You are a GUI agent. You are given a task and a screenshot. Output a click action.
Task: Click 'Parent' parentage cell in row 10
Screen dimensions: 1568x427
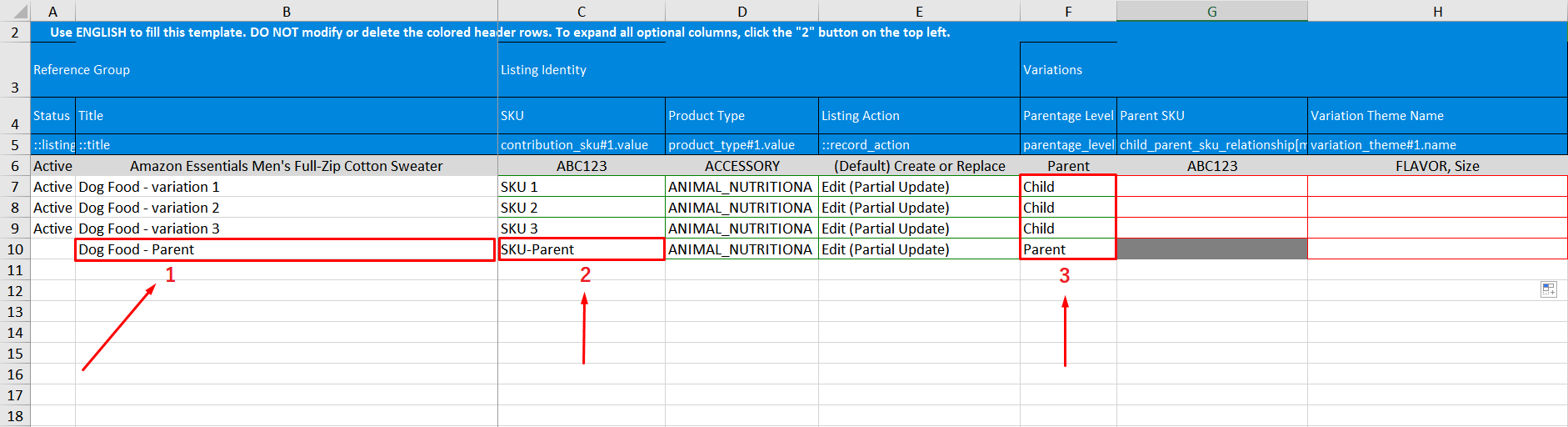click(1068, 249)
